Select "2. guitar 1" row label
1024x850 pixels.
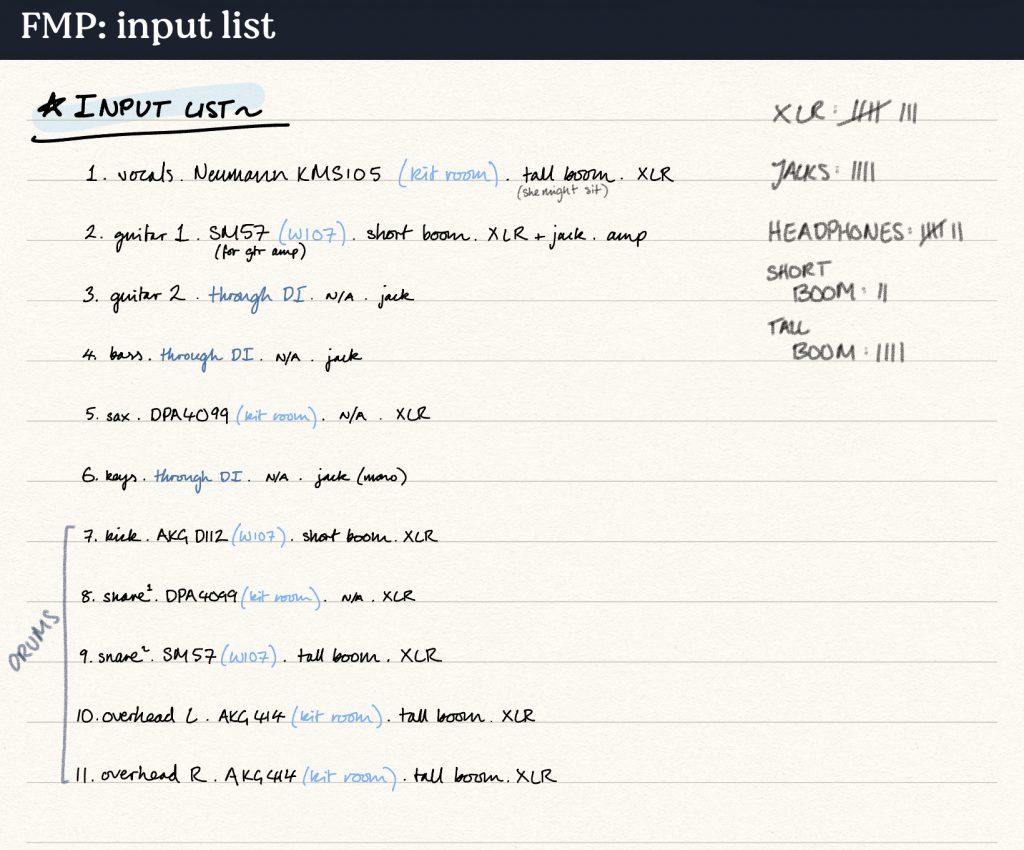coord(136,235)
